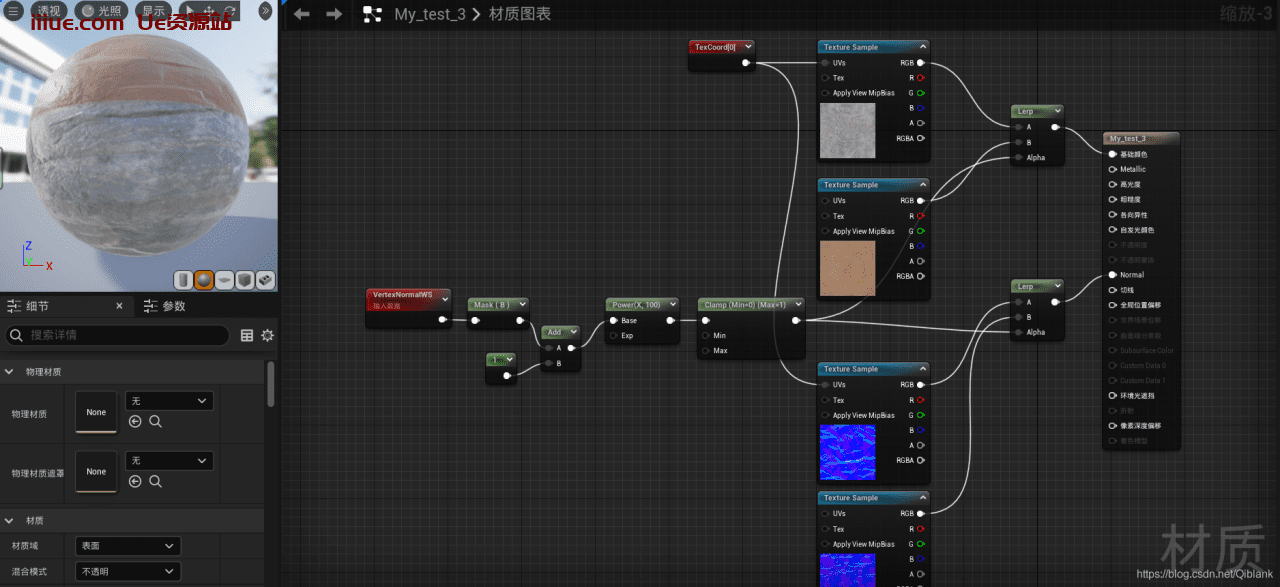The height and width of the screenshot is (587, 1280).
Task: Switch preview to plane mesh
Action: click(225, 280)
